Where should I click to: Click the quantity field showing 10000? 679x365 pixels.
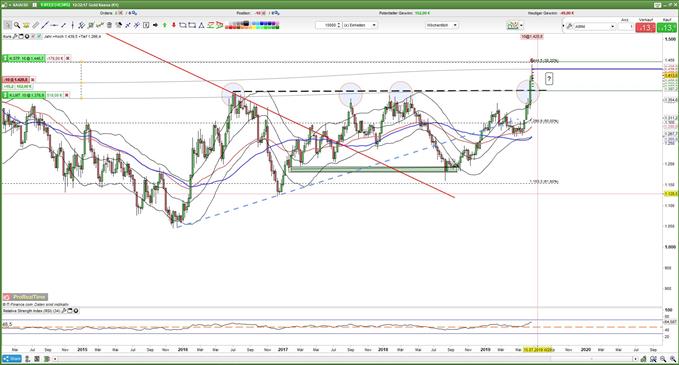(x=329, y=25)
